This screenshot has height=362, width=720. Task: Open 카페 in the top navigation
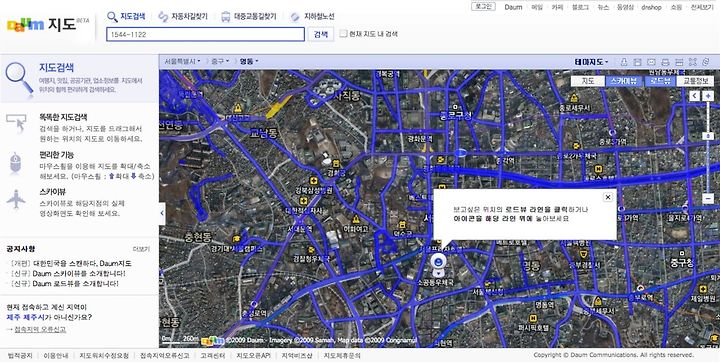pos(557,7)
